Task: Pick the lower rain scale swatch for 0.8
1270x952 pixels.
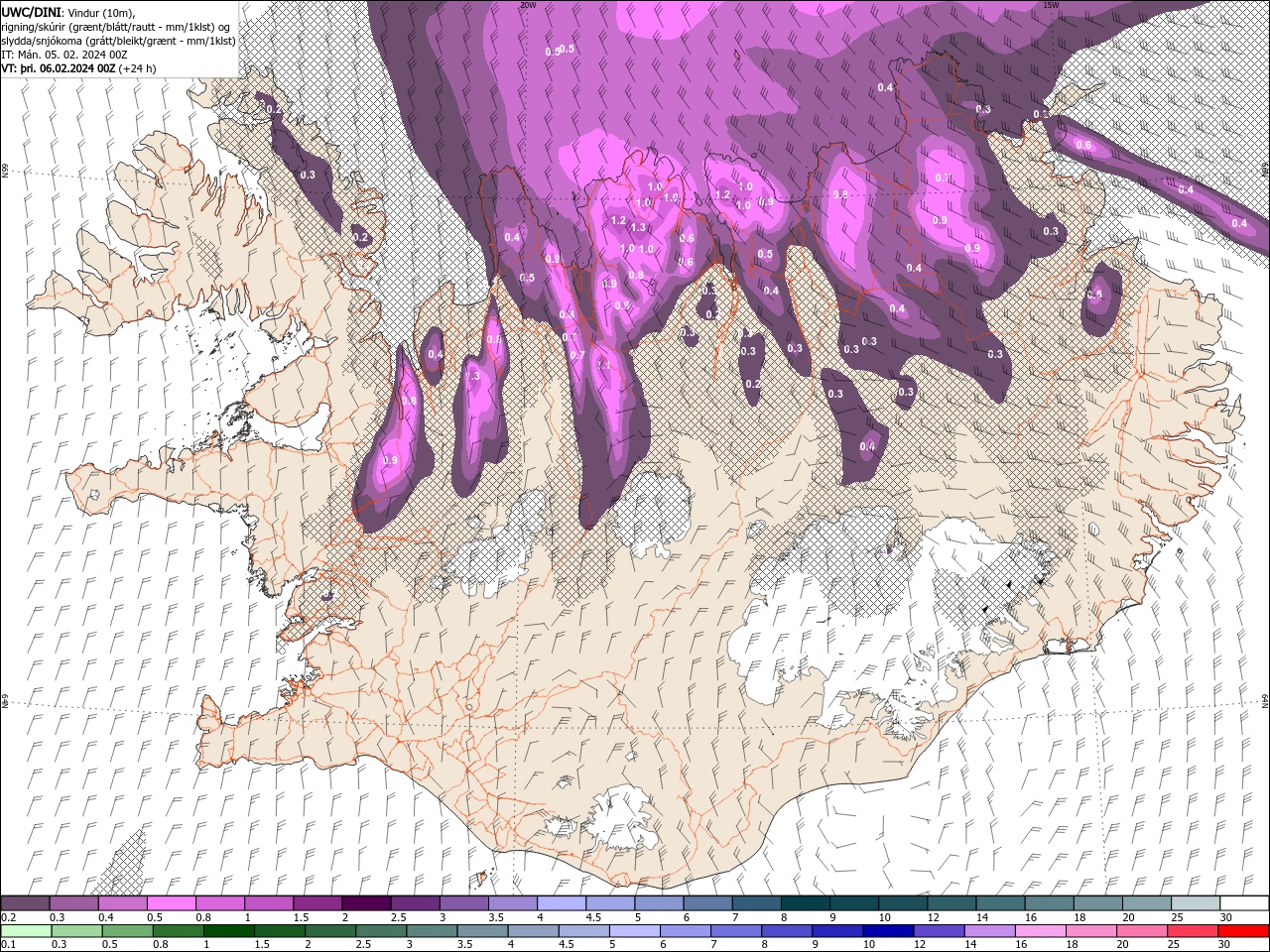Action: tap(179, 930)
